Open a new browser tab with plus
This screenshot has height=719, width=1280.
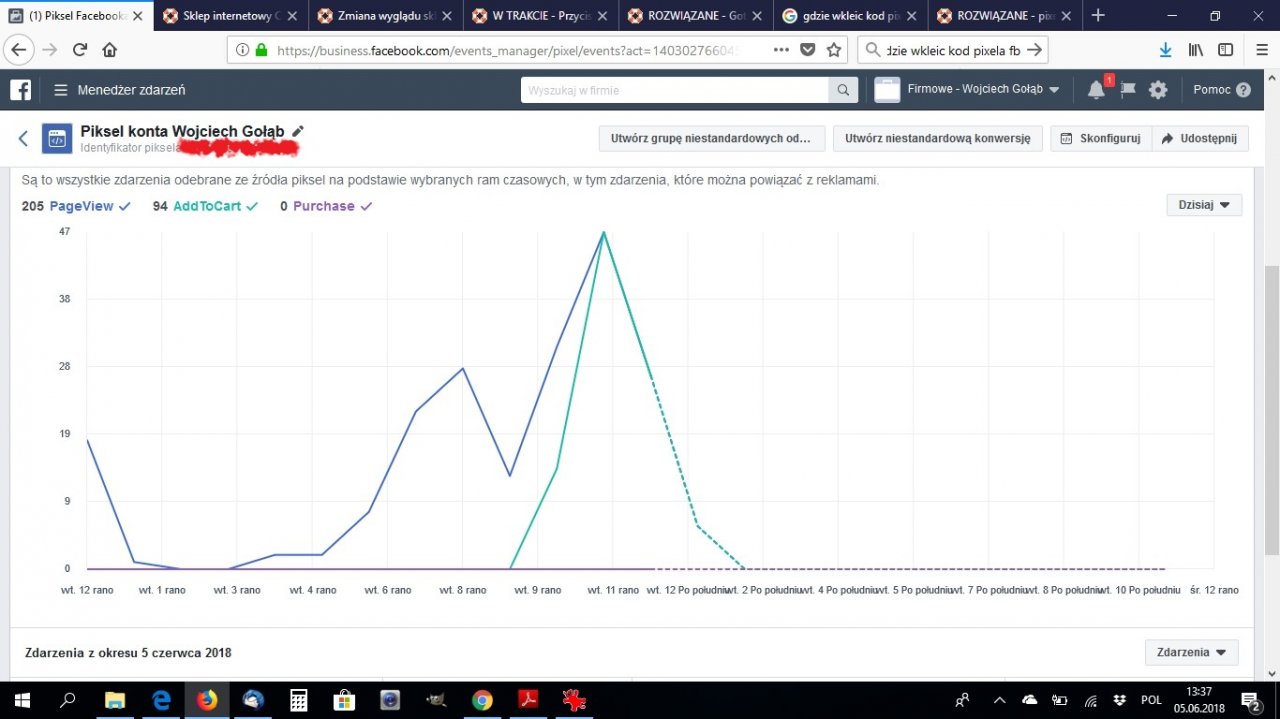coord(1098,15)
